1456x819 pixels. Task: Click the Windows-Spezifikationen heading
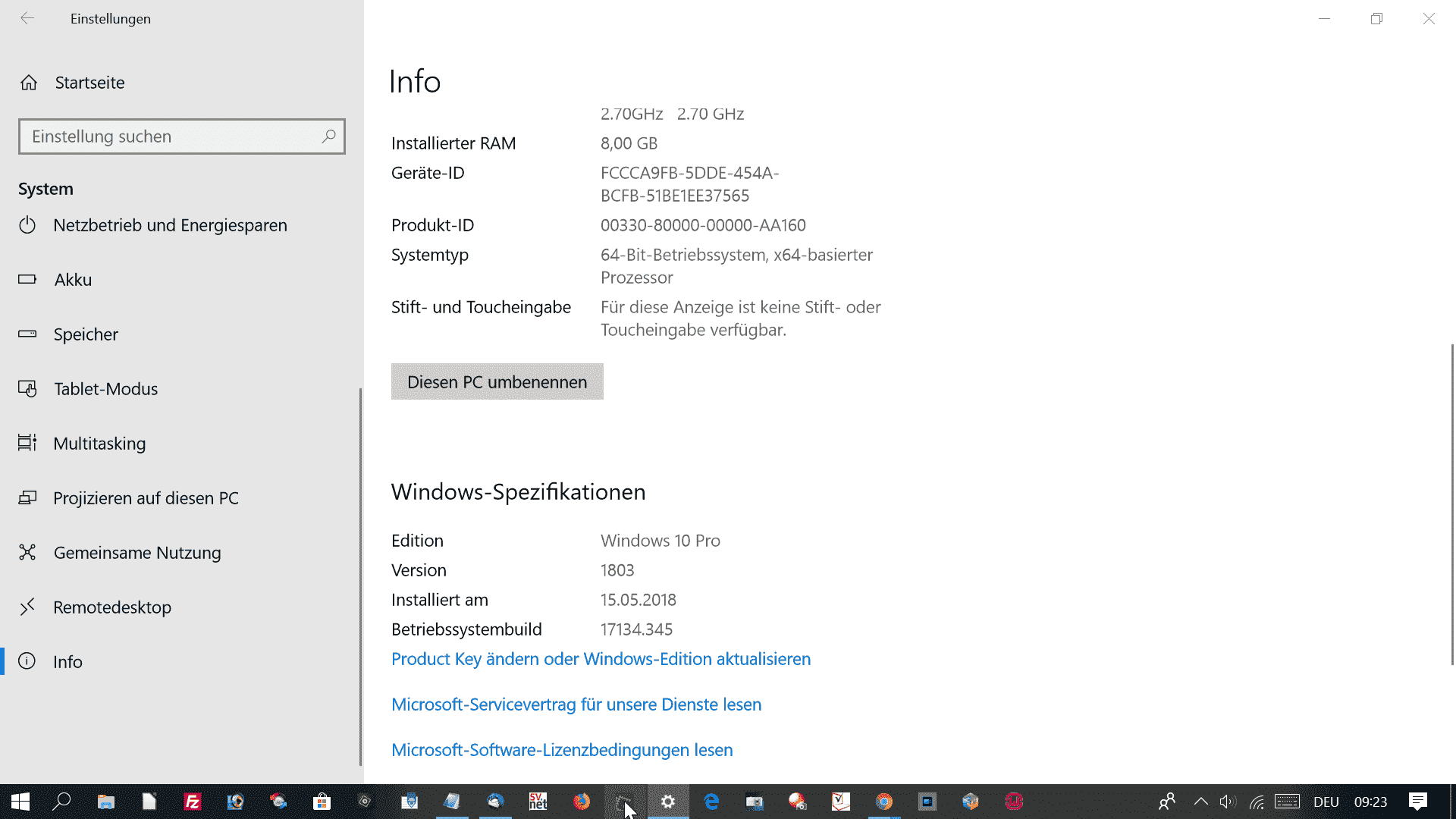click(519, 492)
